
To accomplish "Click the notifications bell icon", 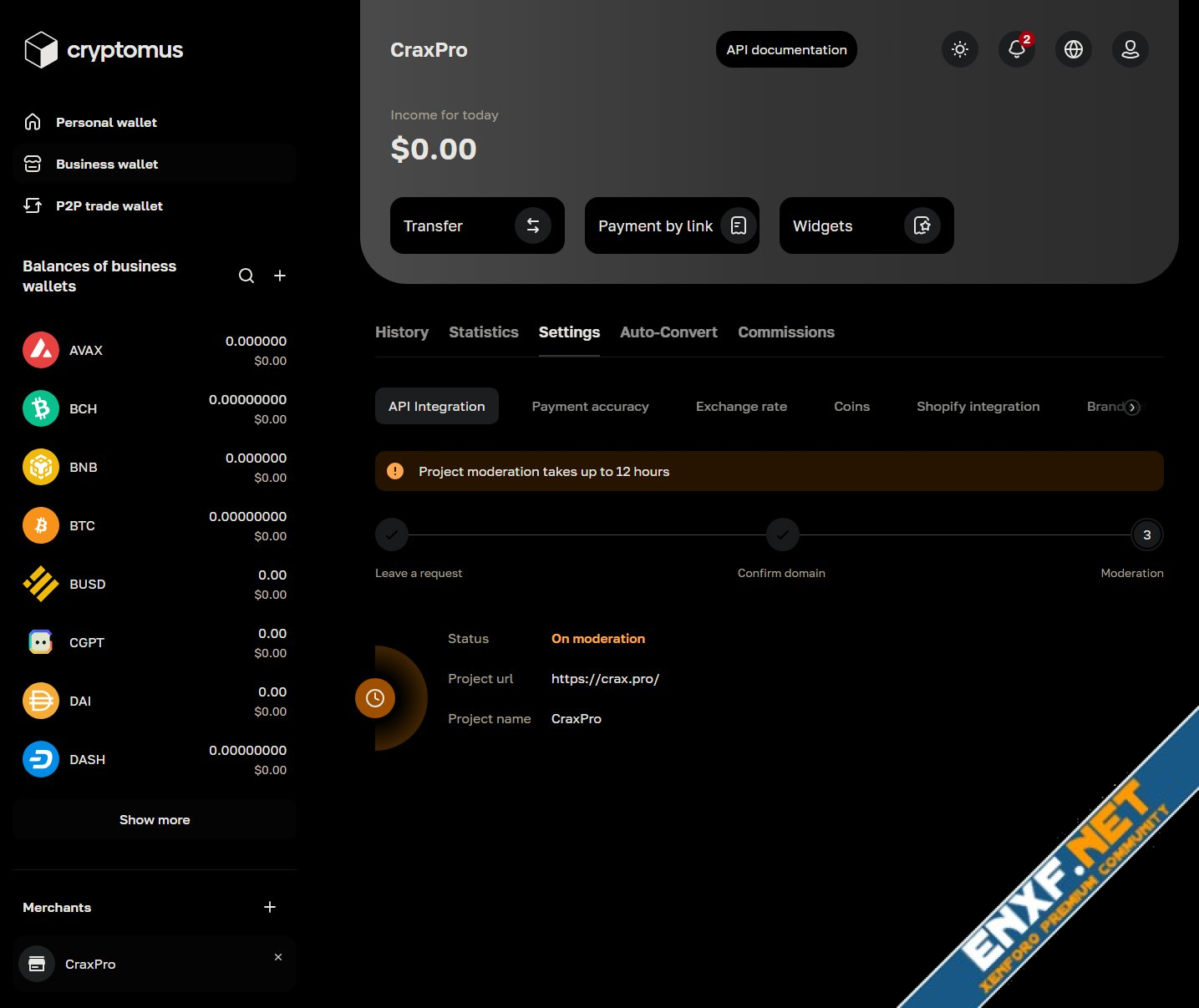I will (x=1016, y=50).
